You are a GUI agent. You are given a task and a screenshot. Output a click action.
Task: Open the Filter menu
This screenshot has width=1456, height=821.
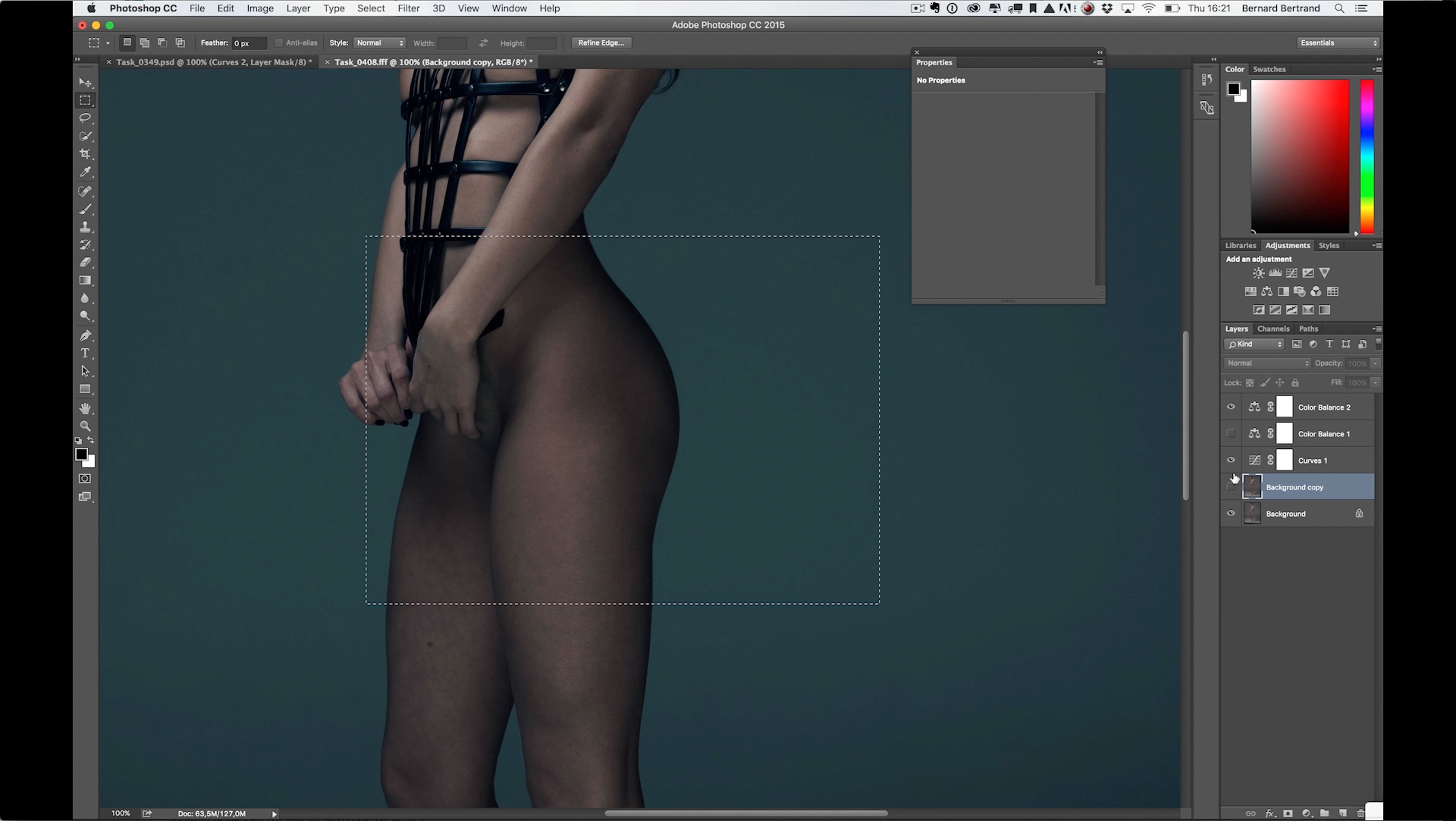pos(408,8)
